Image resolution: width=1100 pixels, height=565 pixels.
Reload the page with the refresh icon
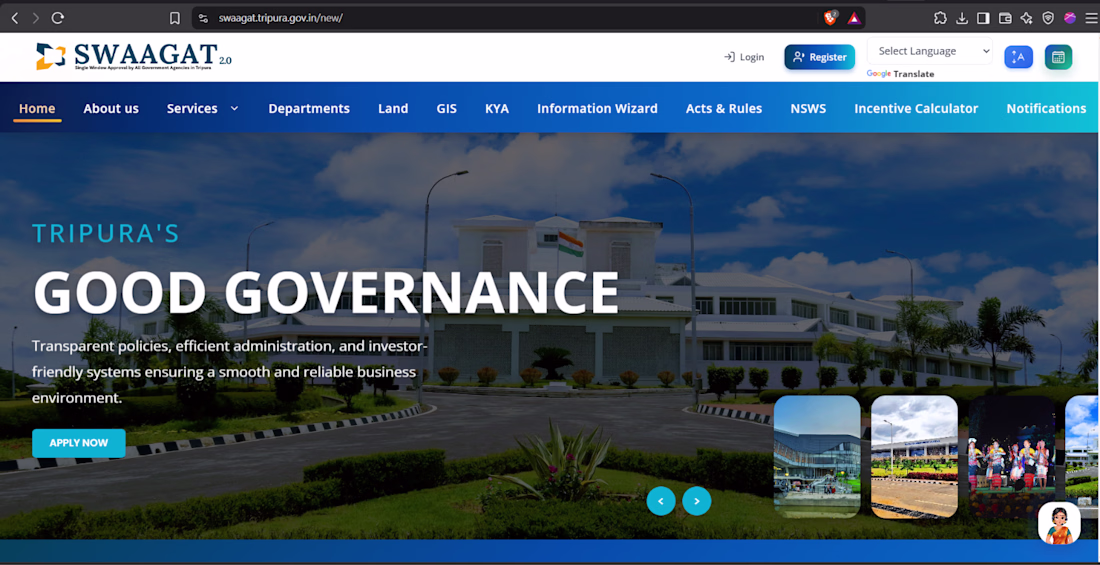coord(58,18)
